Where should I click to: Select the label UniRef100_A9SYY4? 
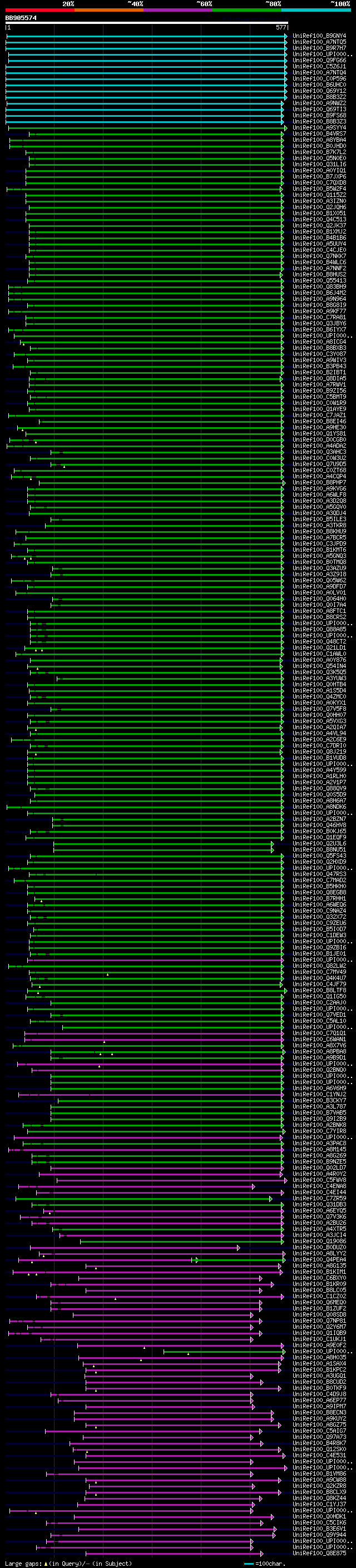[319, 128]
